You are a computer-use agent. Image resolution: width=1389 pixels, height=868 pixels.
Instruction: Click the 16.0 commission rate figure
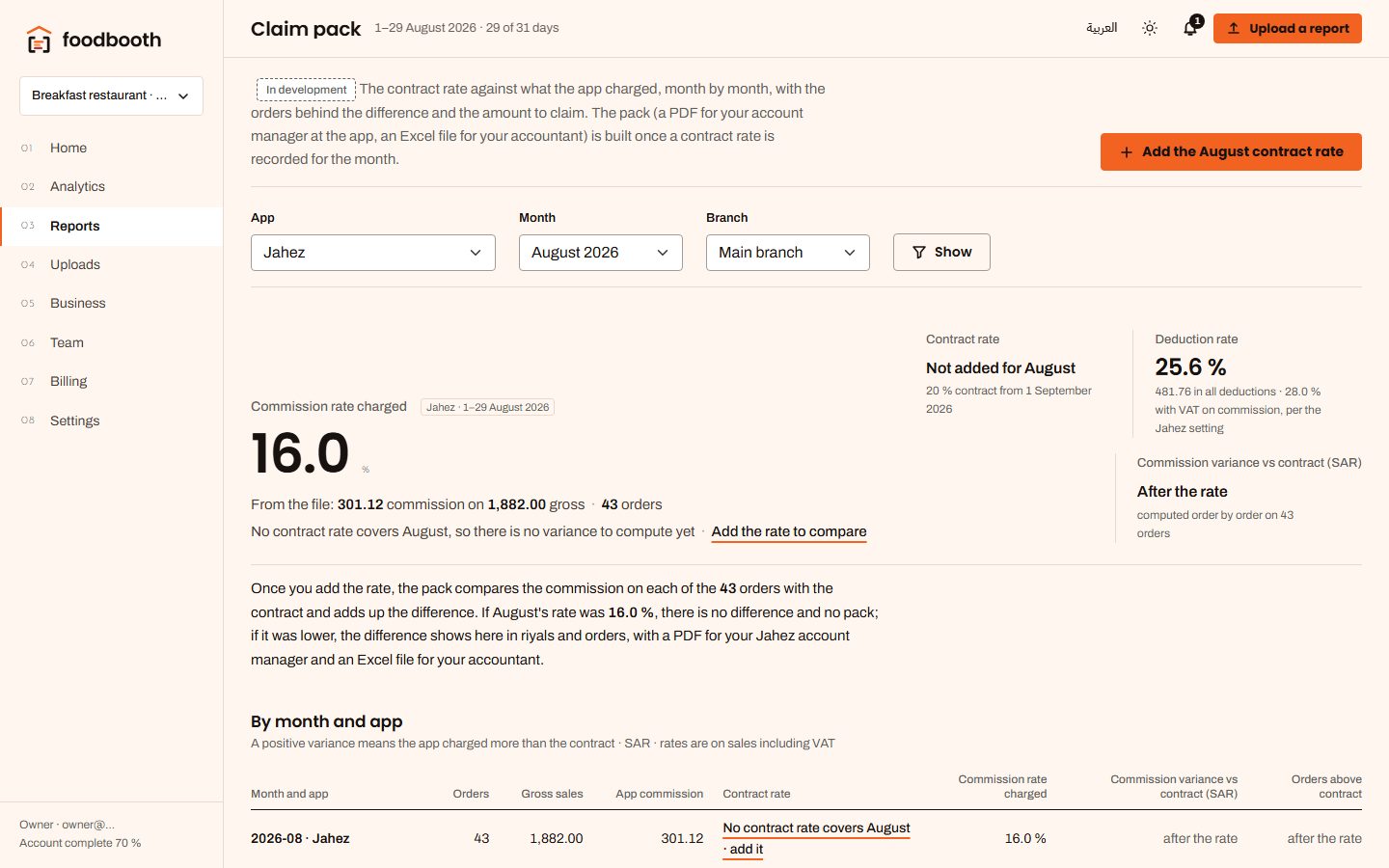tap(300, 452)
